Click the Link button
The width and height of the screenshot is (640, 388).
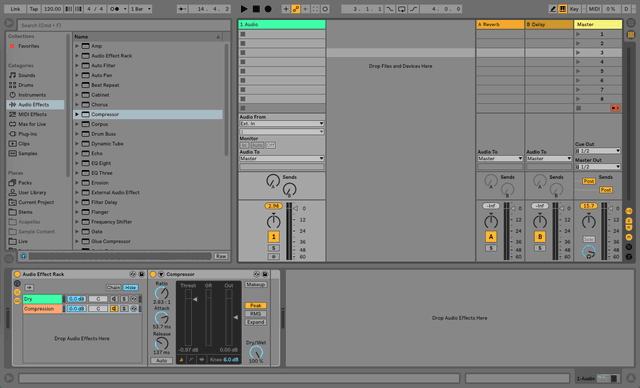click(15, 9)
